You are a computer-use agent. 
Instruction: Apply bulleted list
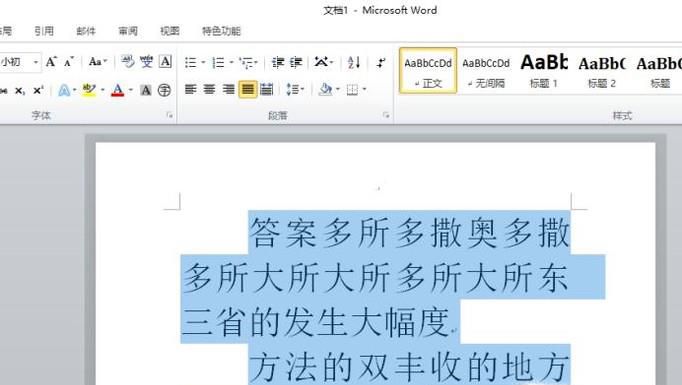(191, 63)
